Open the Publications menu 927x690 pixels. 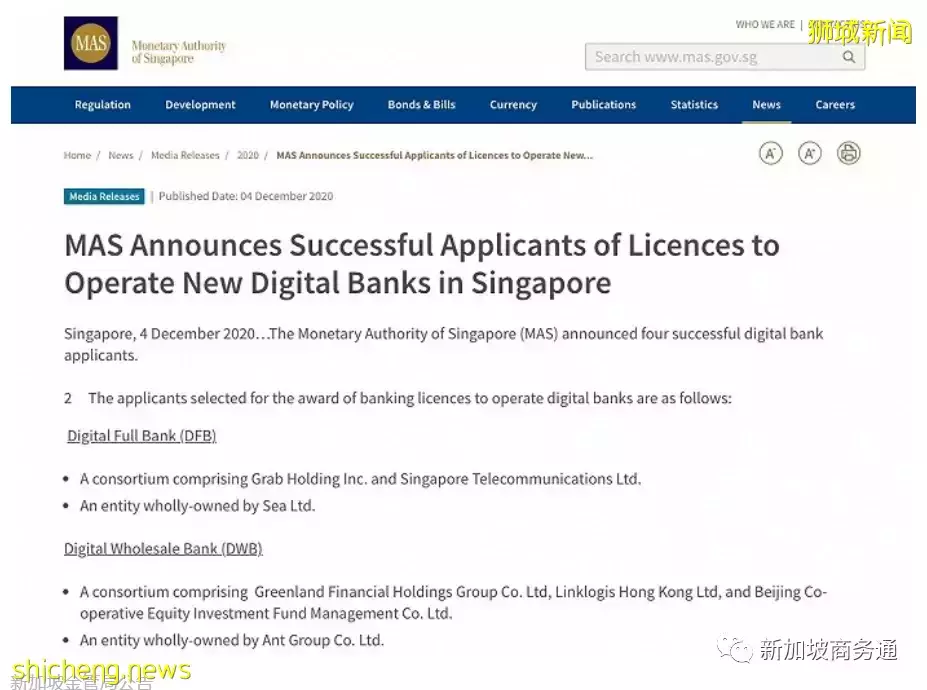603,105
